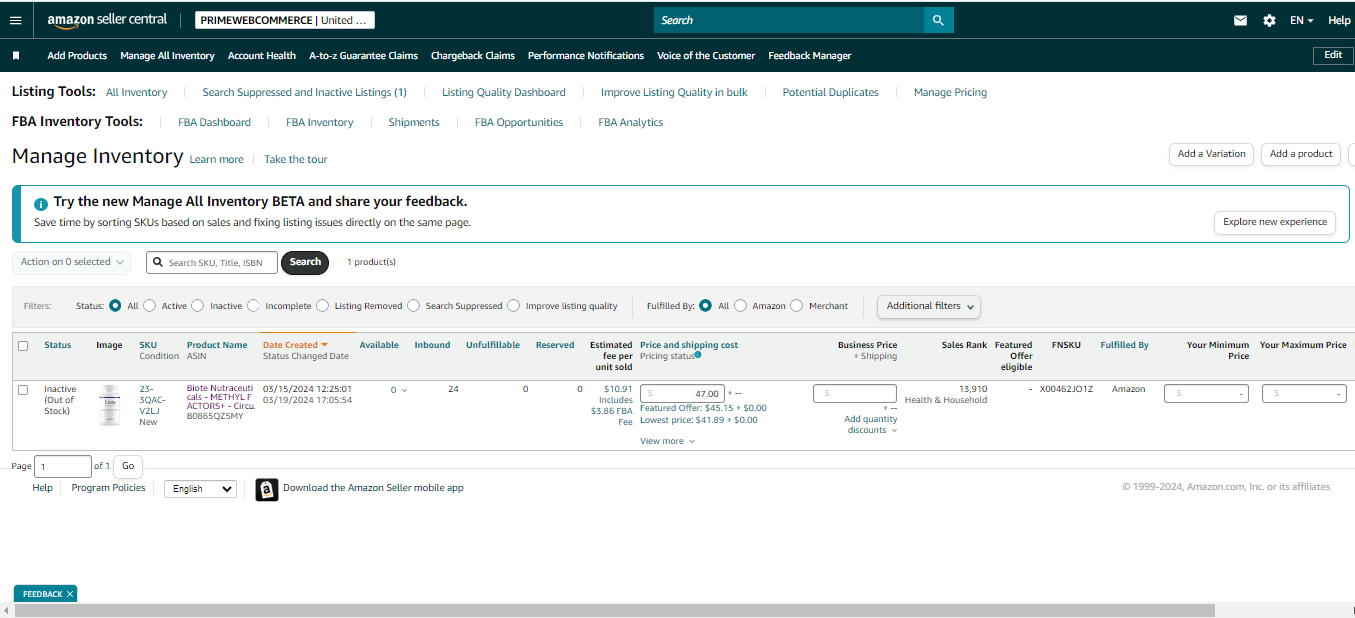
Task: Click the Your Minimum Price field
Action: [x=1206, y=394]
